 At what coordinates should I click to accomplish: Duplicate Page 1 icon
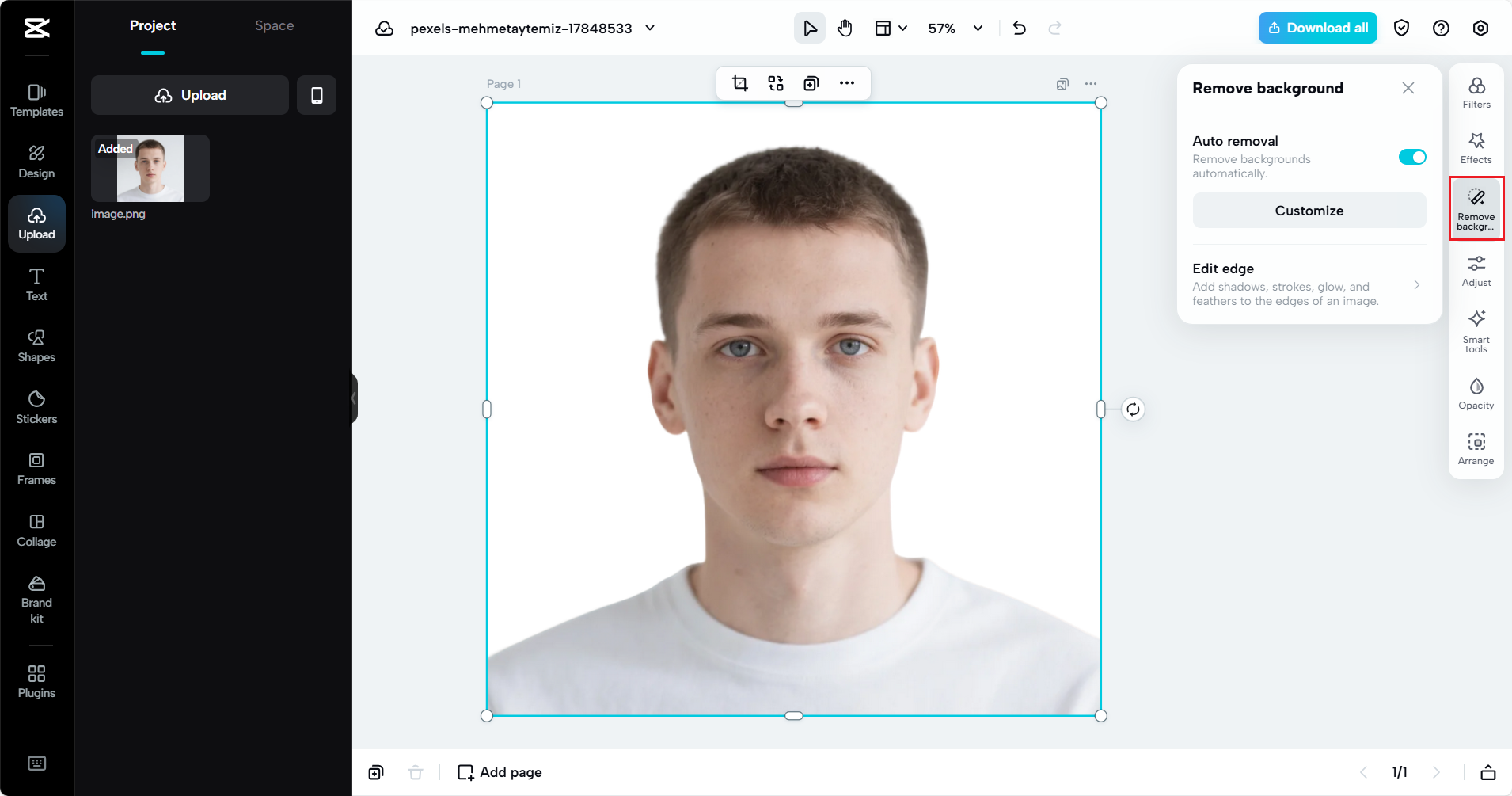click(x=1062, y=84)
